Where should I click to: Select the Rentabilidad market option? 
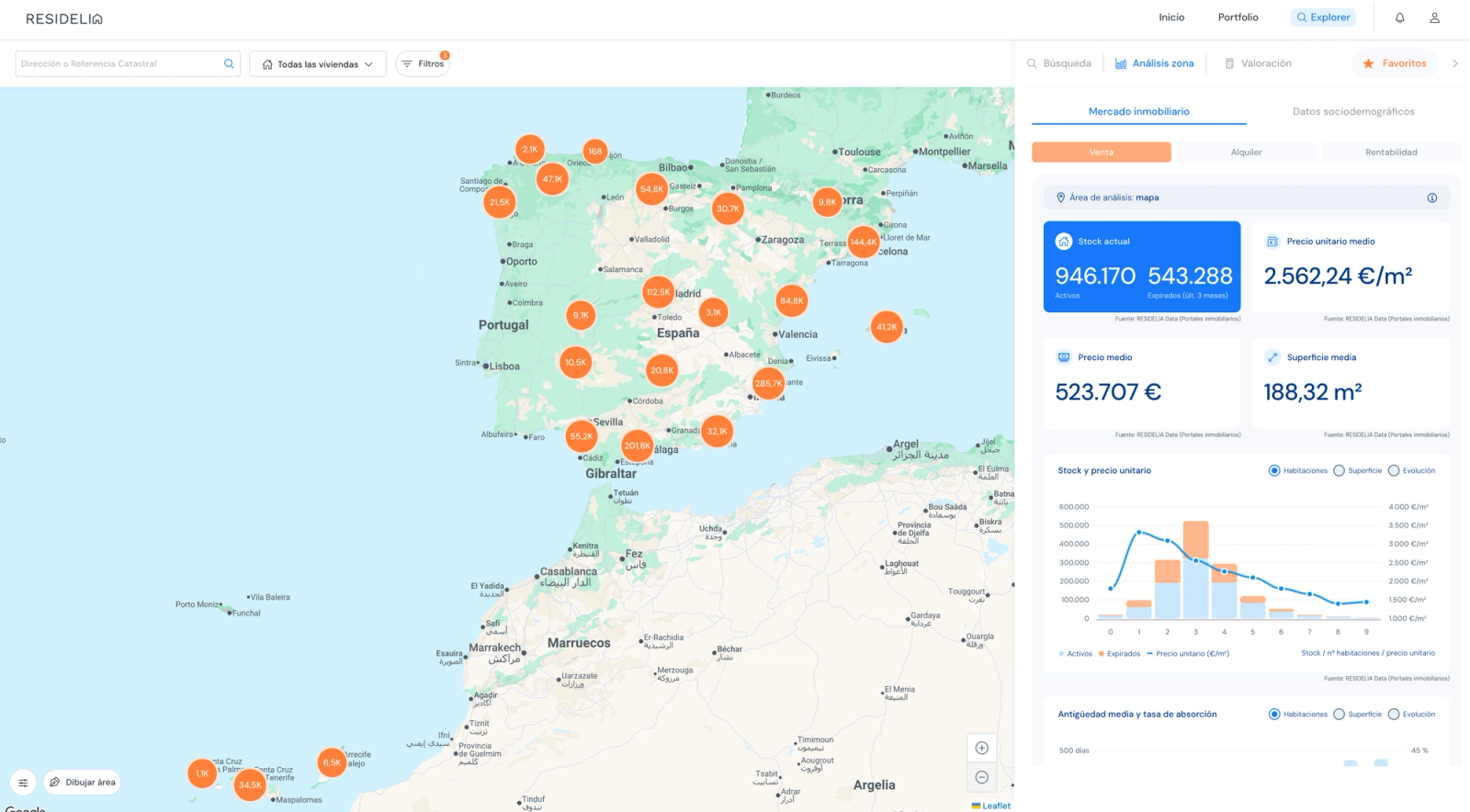[x=1391, y=152]
